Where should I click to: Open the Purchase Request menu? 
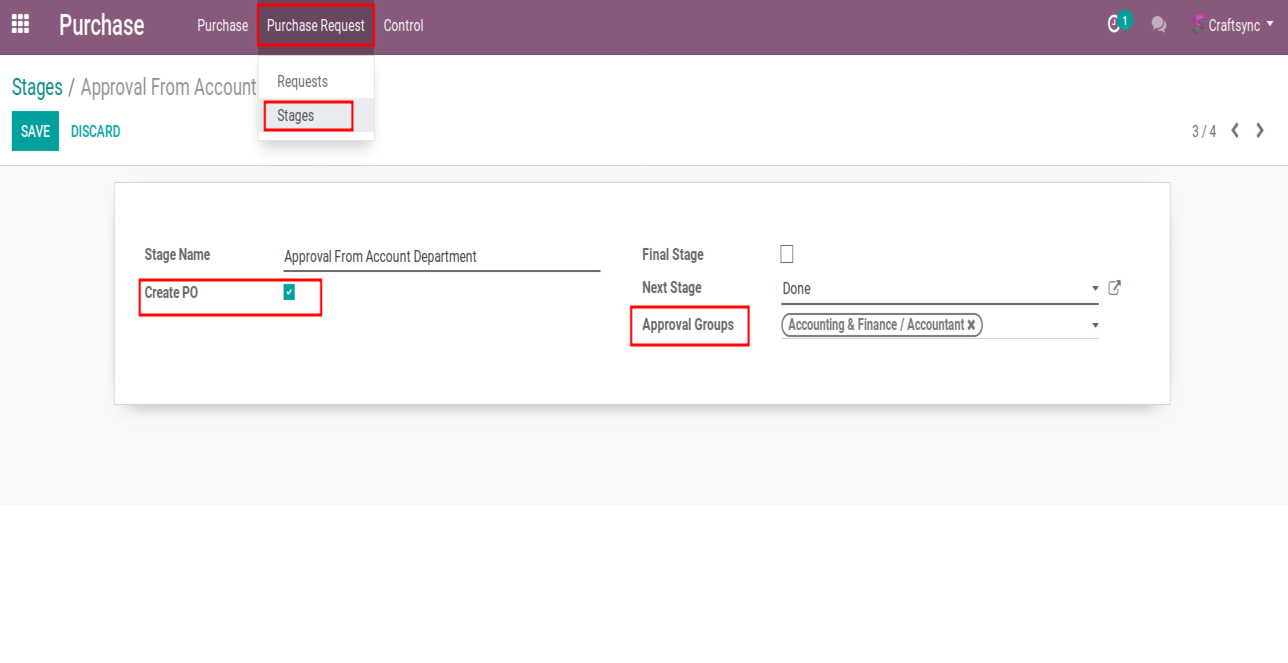point(315,25)
